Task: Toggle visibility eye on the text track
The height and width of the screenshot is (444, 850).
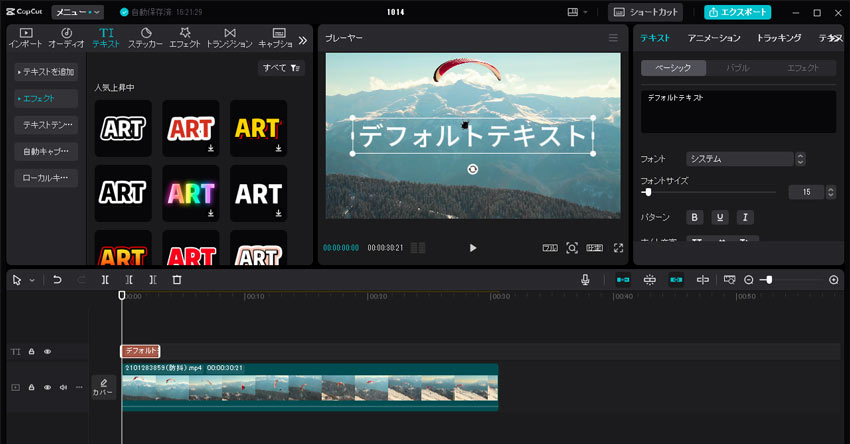Action: click(x=47, y=352)
